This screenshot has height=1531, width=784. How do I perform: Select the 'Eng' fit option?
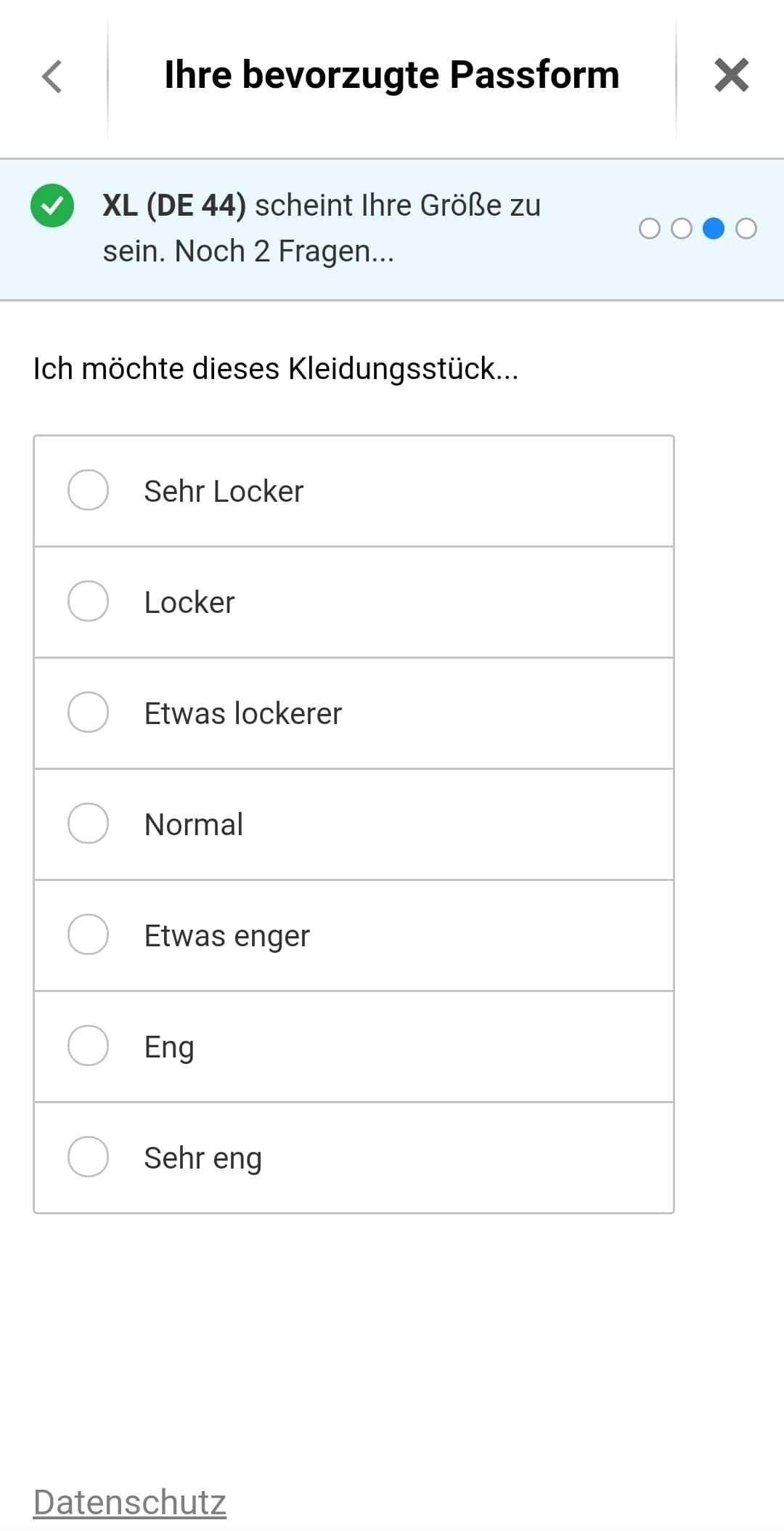(x=88, y=1046)
